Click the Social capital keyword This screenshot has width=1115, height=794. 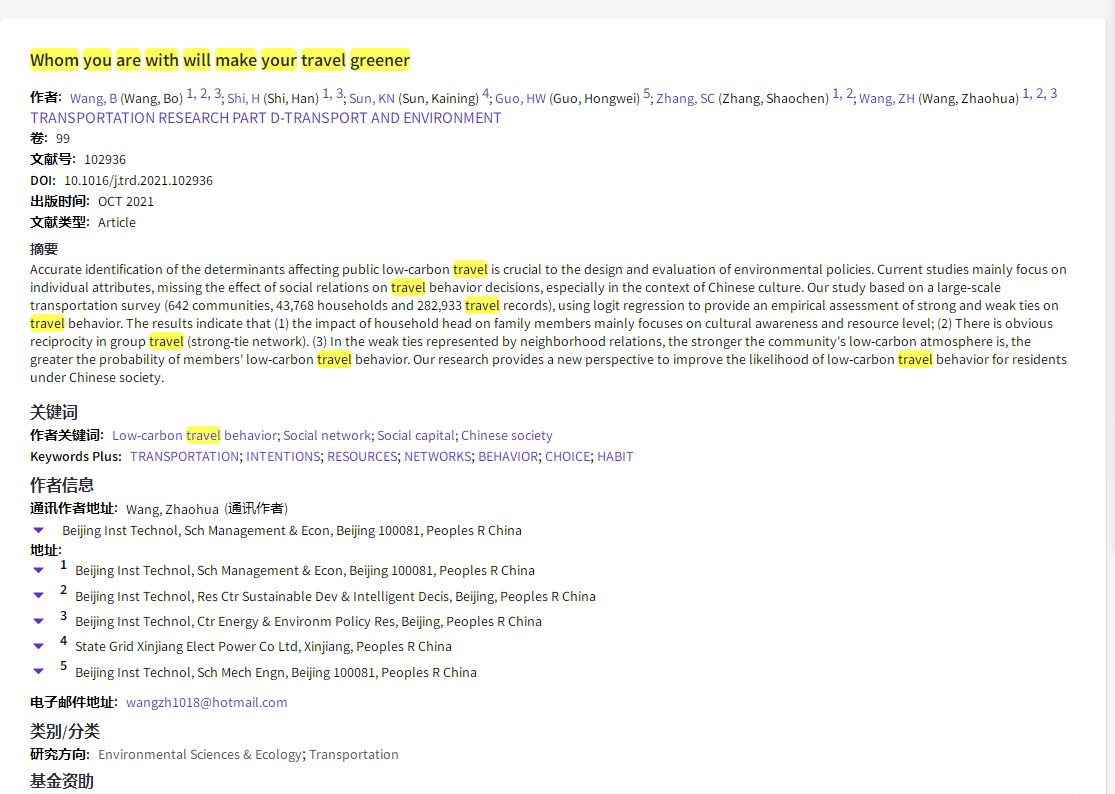pos(416,435)
